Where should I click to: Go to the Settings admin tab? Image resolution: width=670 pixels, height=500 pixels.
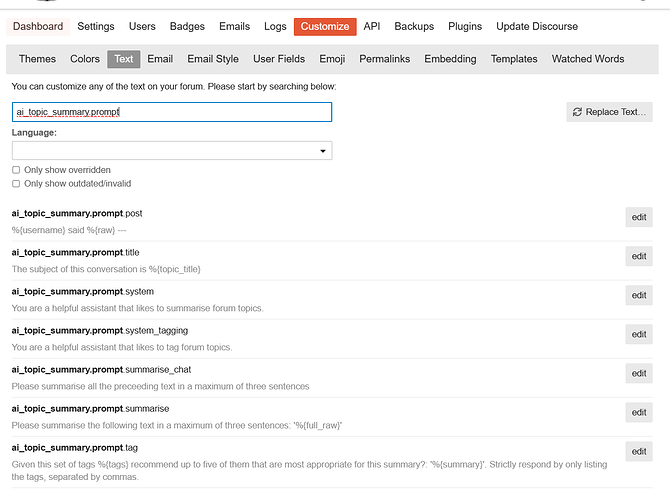pyautogui.click(x=96, y=26)
